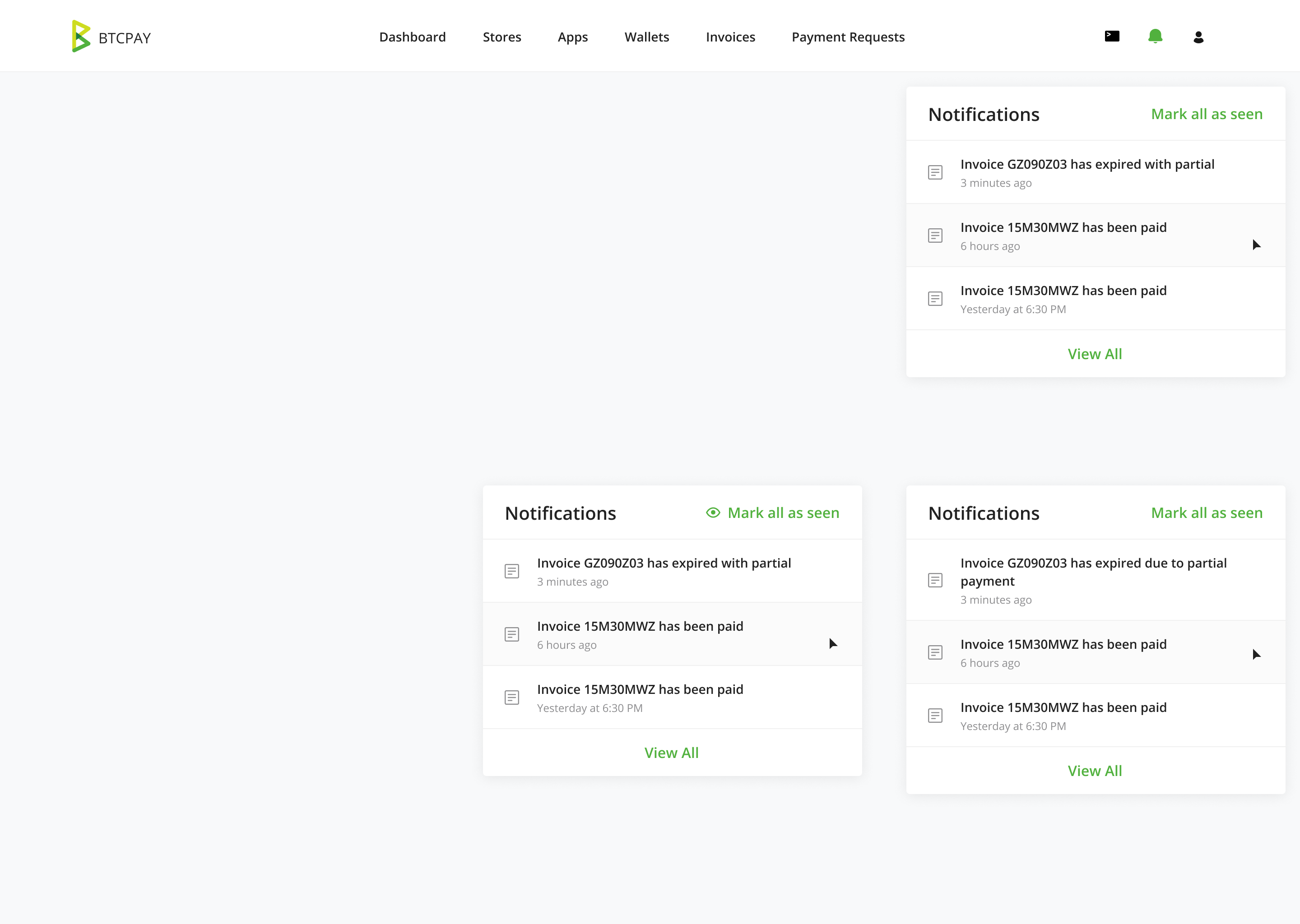Click View All in the bottom-right panel
The height and width of the screenshot is (924, 1300).
1095,771
